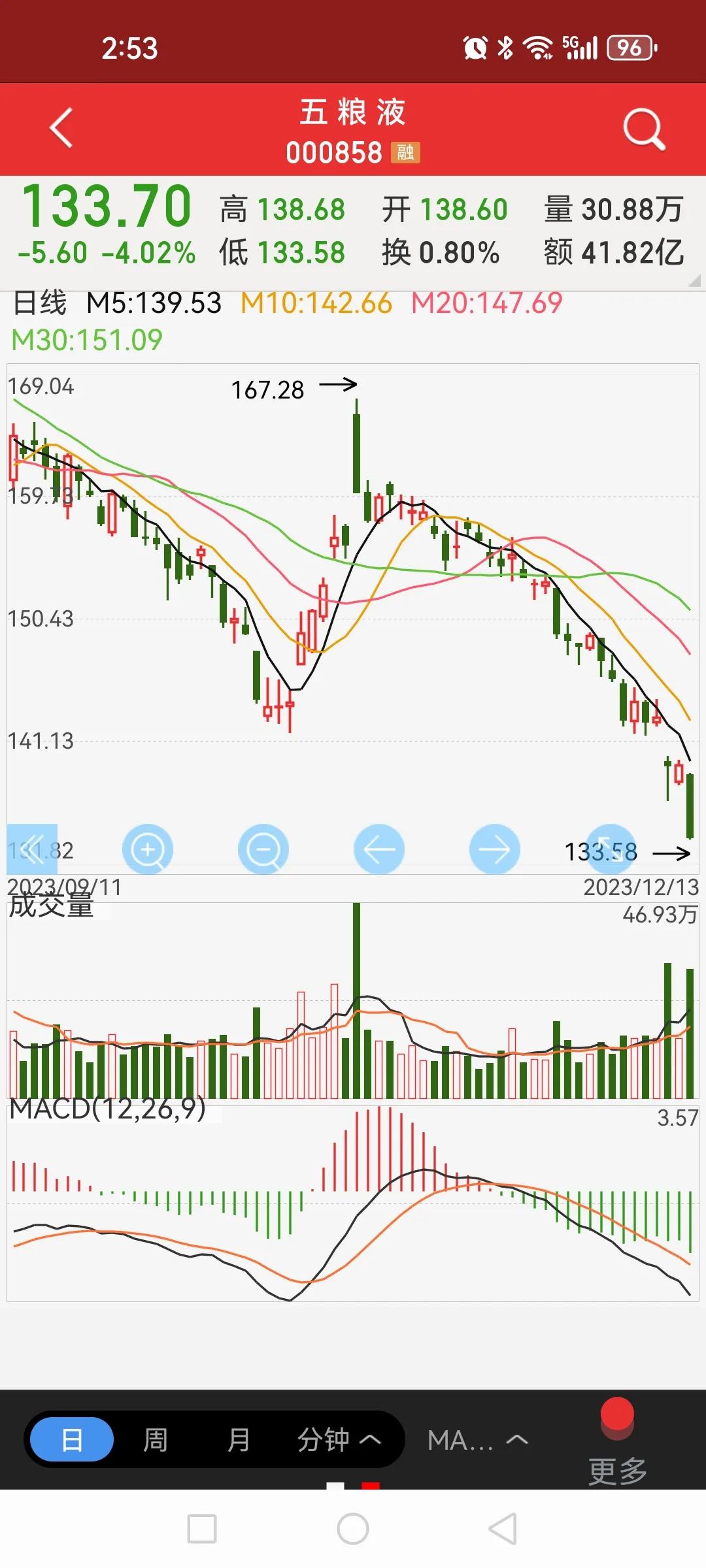This screenshot has width=706, height=1568.
Task: Tap M20:147.69 moving average label
Action: pos(487,303)
